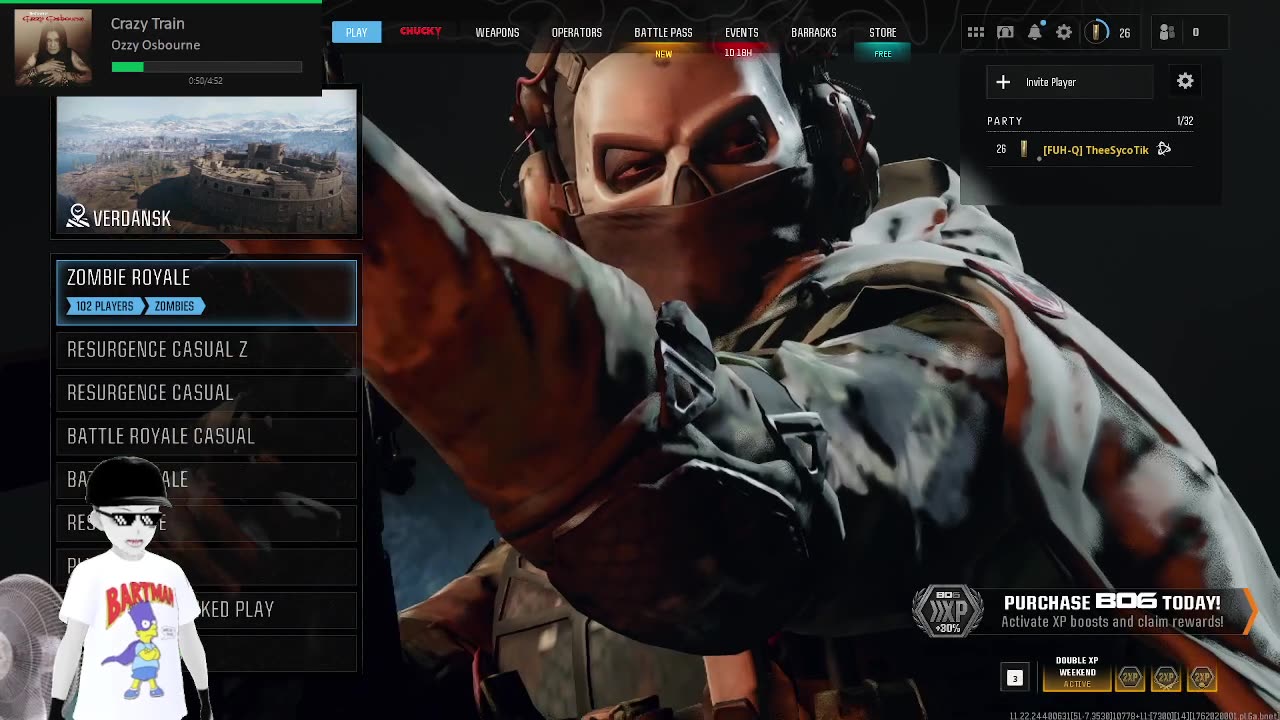Viewport: 1280px width, 720px height.
Task: Click the ZOMBIES tag
Action: (174, 306)
